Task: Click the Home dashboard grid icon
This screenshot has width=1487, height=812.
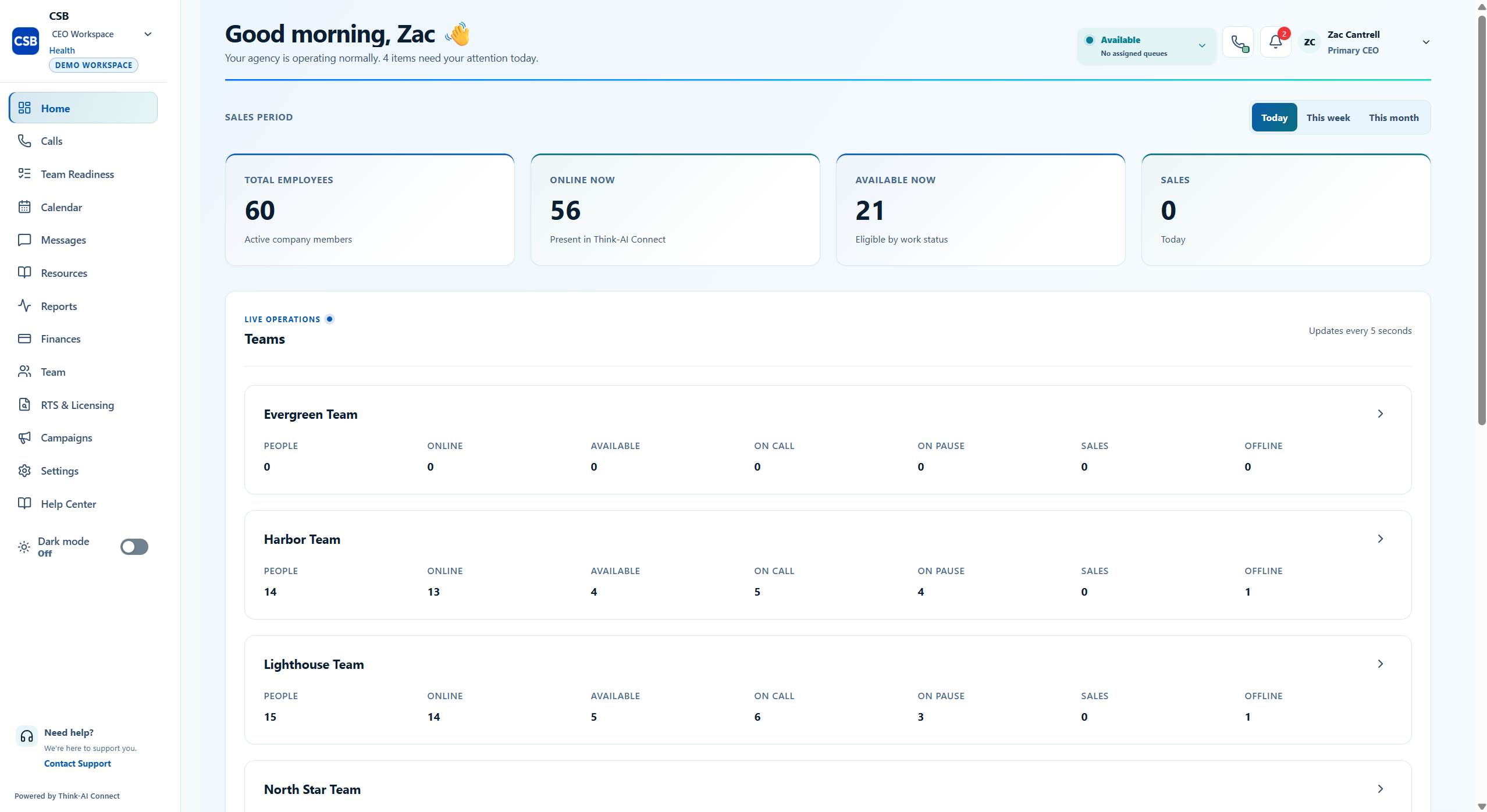Action: [24, 108]
